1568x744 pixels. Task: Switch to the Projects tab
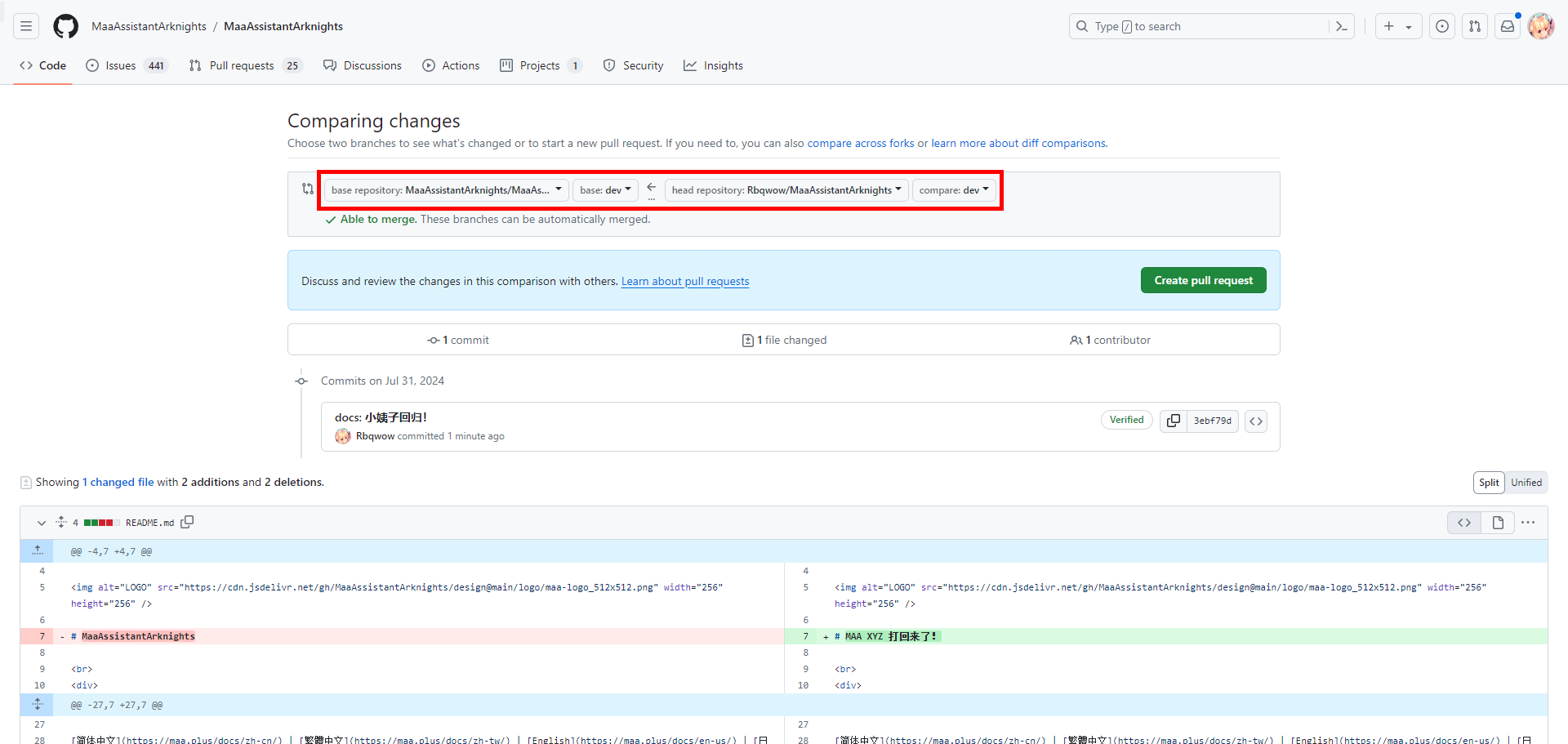coord(541,65)
